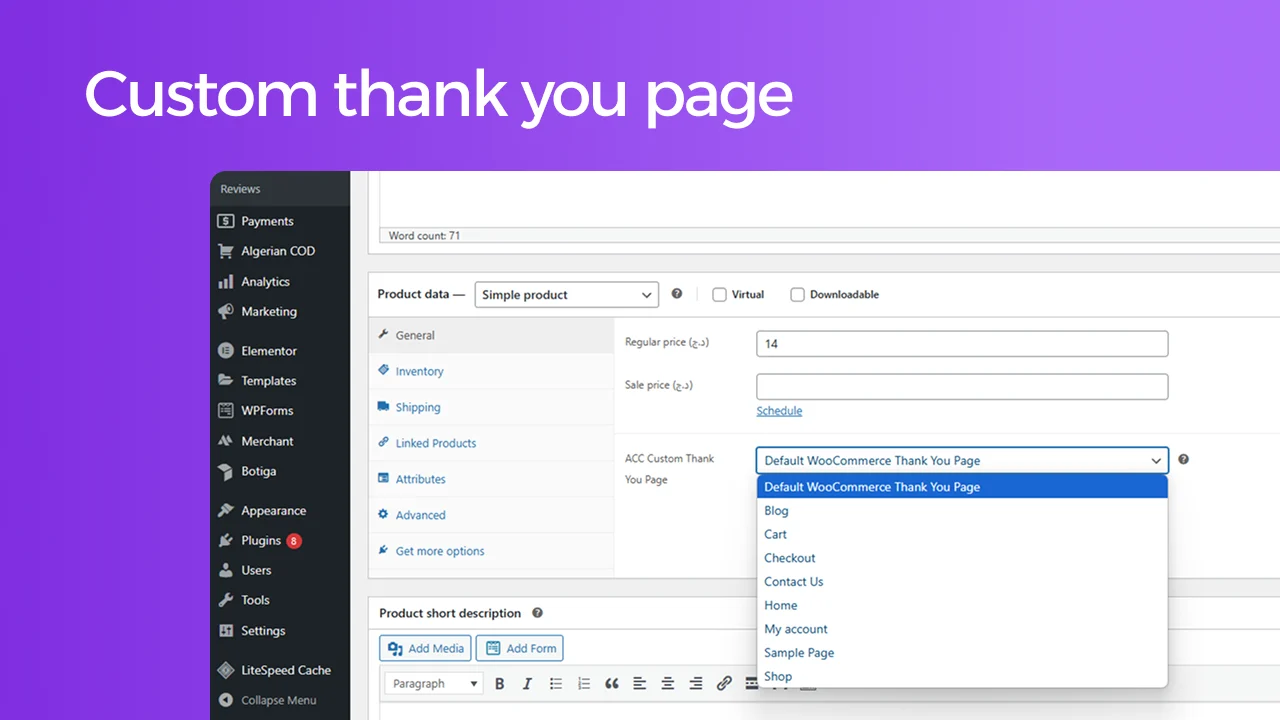Open the Paragraph format dropdown

coord(434,684)
